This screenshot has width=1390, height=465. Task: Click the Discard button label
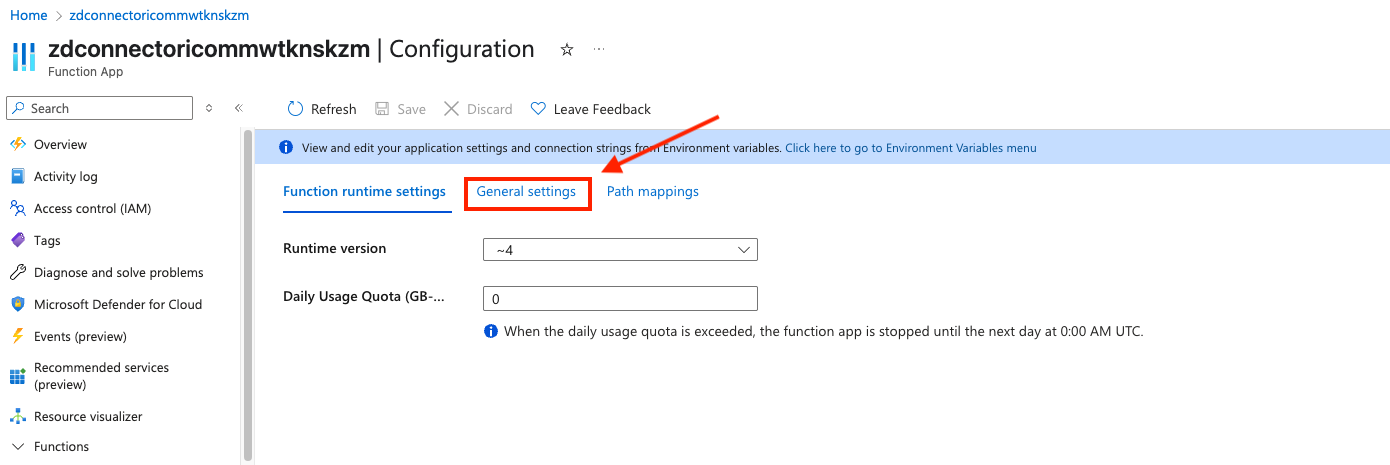coord(490,109)
